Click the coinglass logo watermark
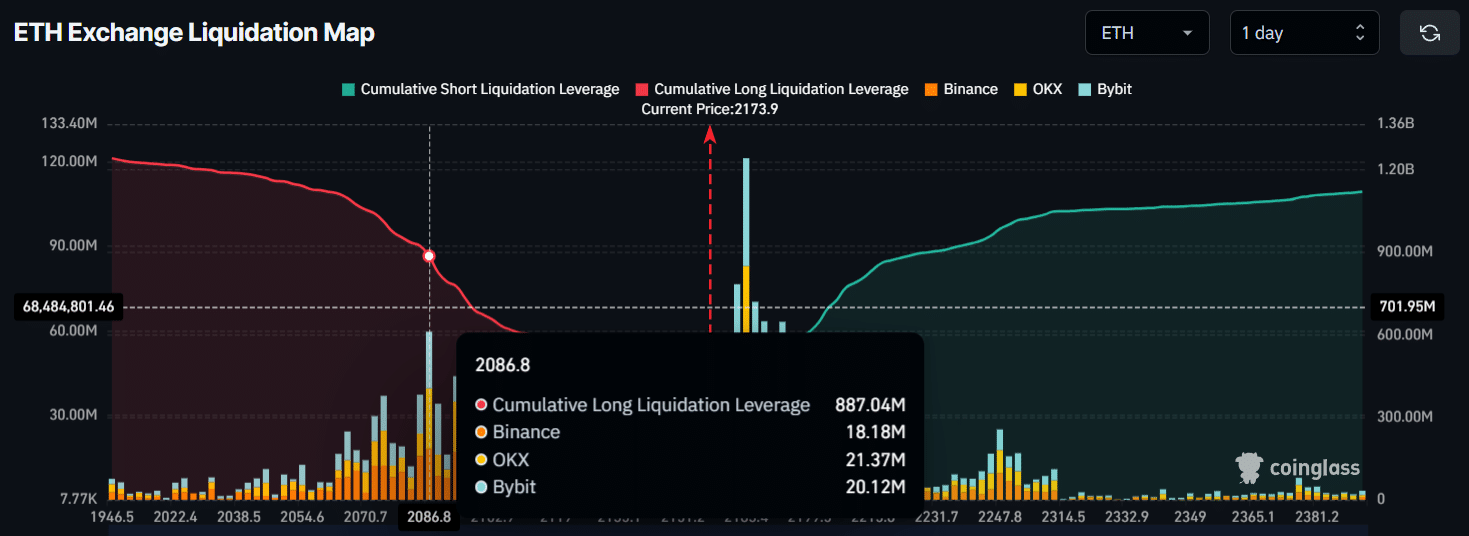This screenshot has height=536, width=1469. (x=1298, y=467)
